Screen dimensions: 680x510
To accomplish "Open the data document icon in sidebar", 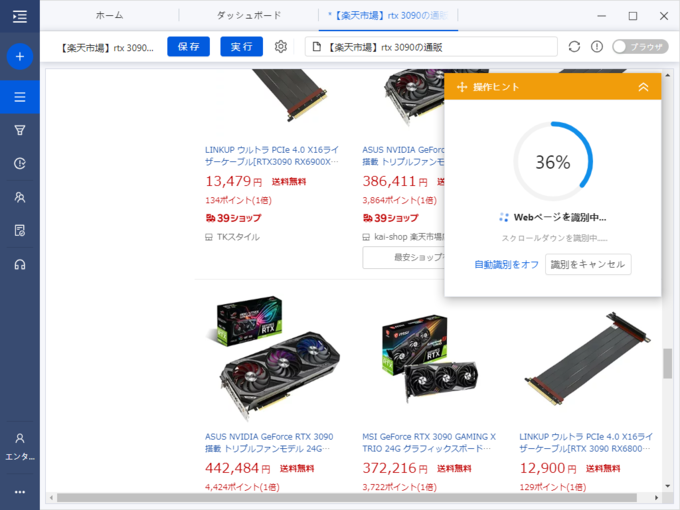I will [x=20, y=230].
